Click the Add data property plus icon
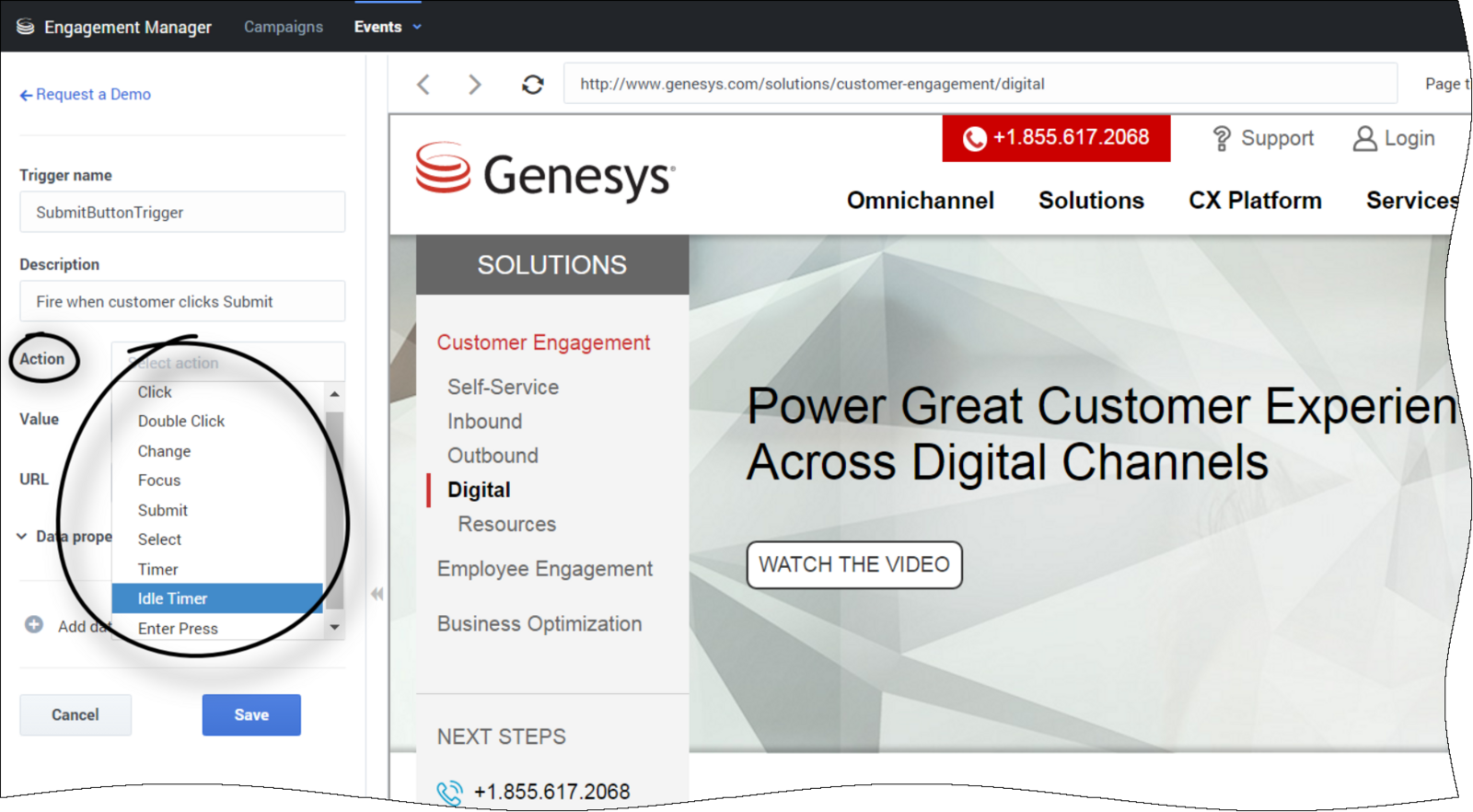The image size is (1473, 812). pos(34,625)
